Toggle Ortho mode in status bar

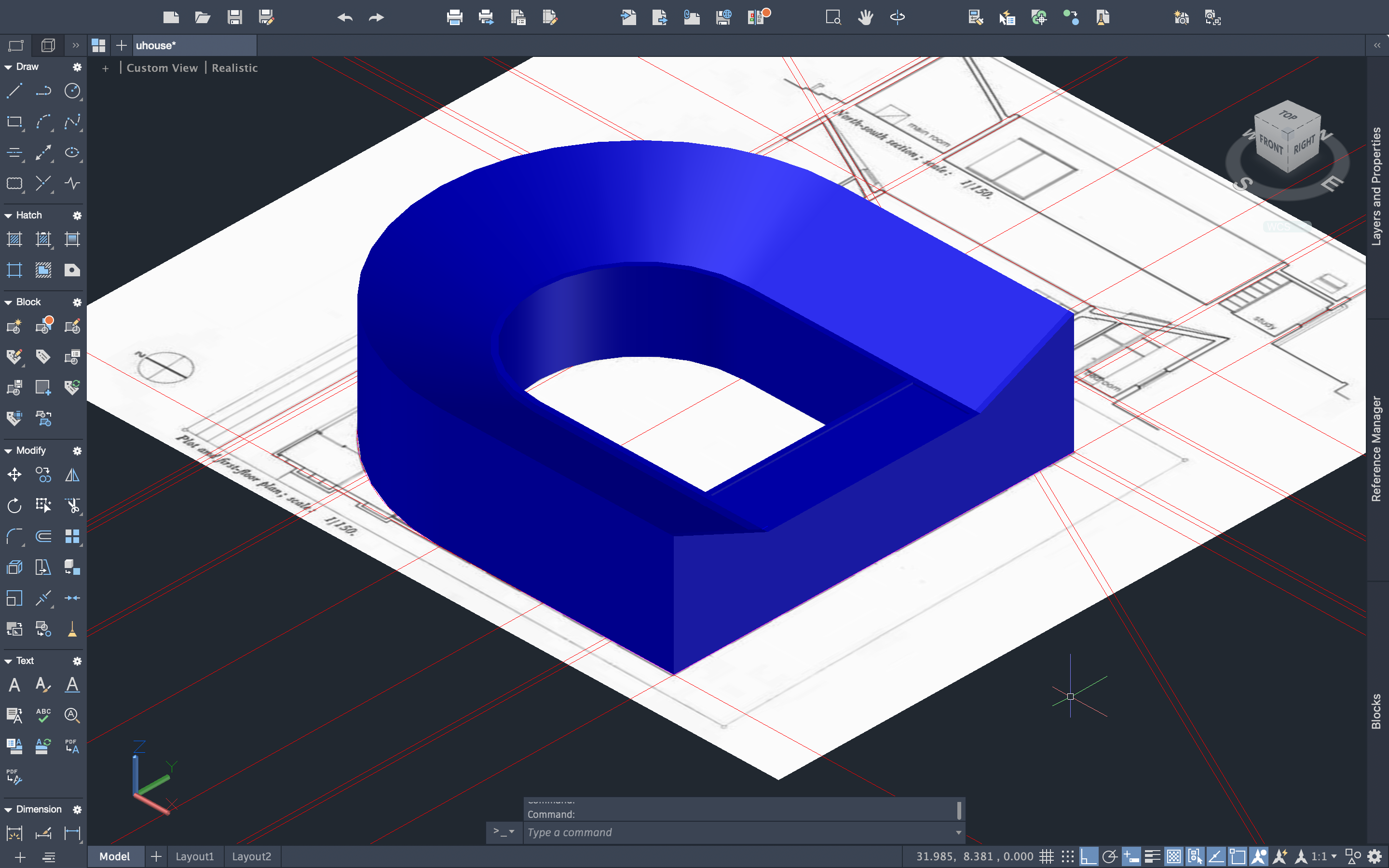[x=1088, y=856]
